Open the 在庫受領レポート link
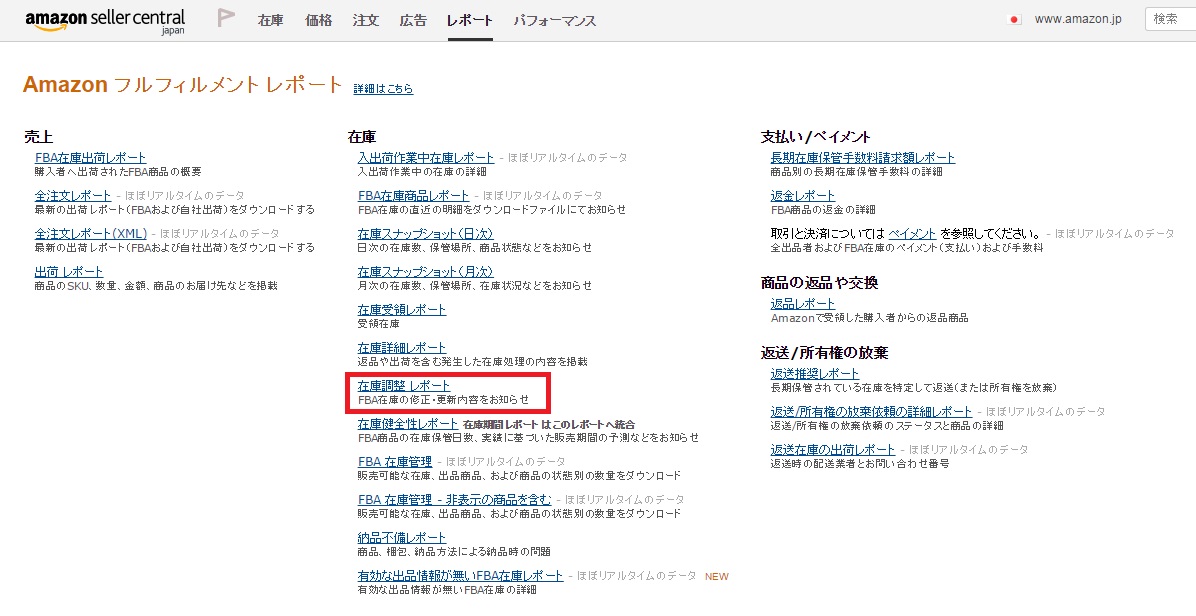The width and height of the screenshot is (1196, 616). coord(402,310)
